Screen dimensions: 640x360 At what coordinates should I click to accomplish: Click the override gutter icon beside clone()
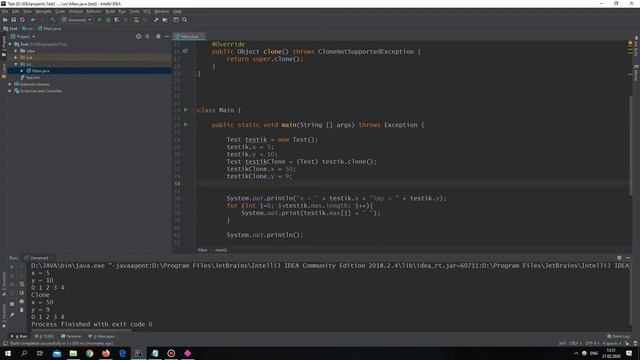pyautogui.click(x=185, y=51)
